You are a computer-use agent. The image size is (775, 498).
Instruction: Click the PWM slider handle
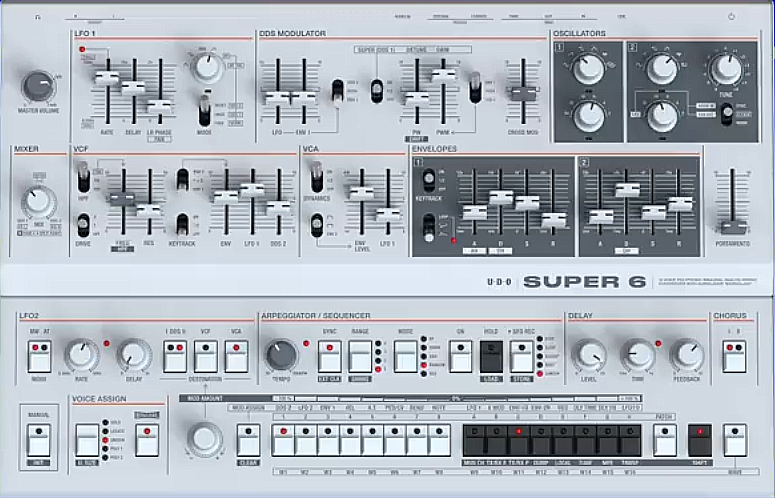[x=443, y=76]
